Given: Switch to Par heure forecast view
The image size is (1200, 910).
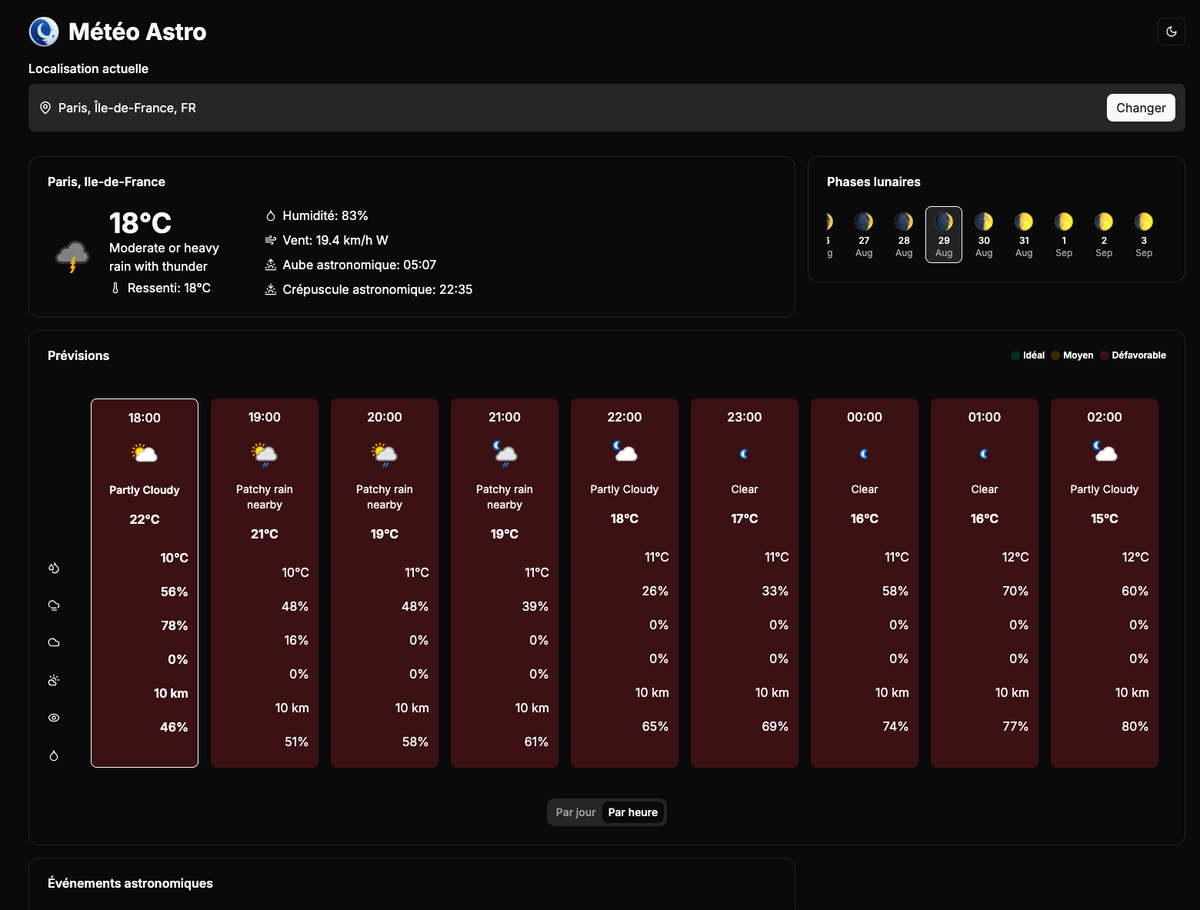Looking at the screenshot, I should point(633,813).
